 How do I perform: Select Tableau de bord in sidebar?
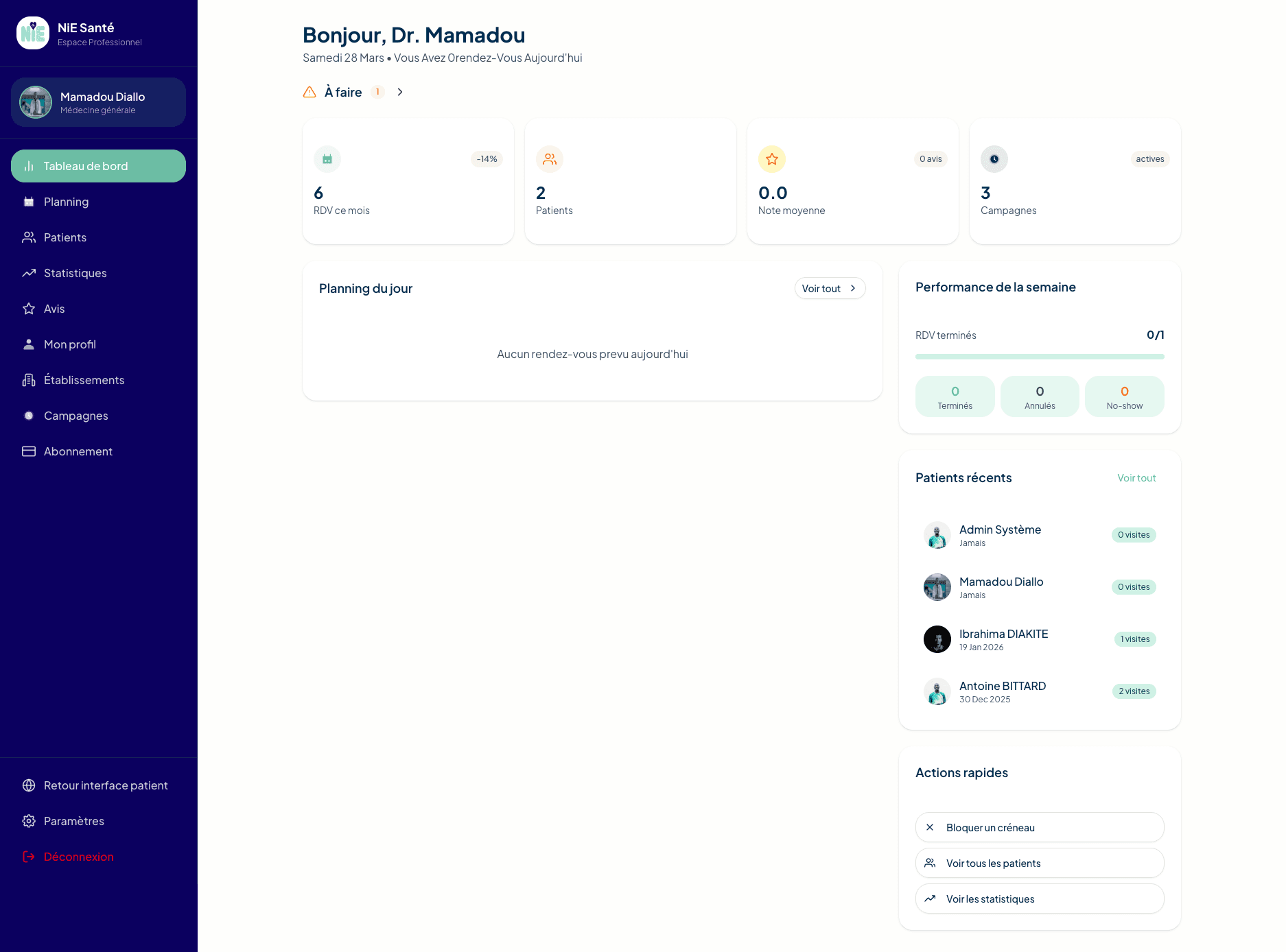click(98, 166)
